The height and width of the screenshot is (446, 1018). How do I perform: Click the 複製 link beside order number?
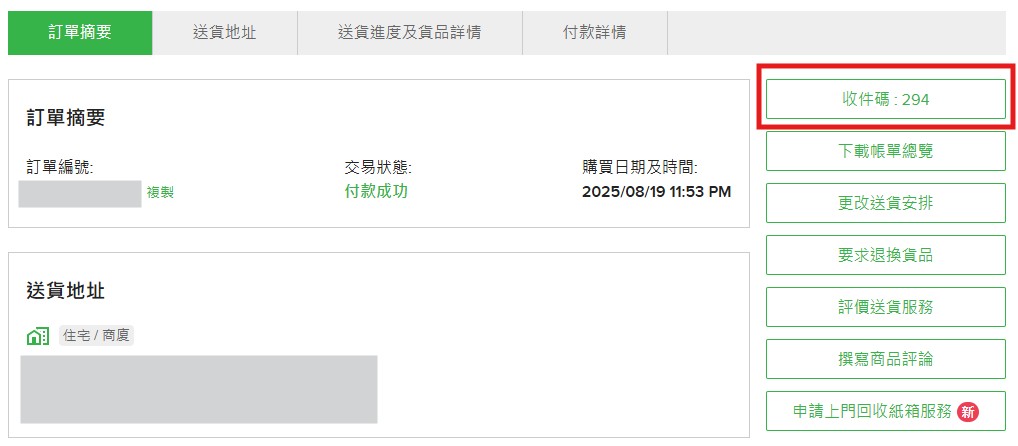[x=160, y=192]
